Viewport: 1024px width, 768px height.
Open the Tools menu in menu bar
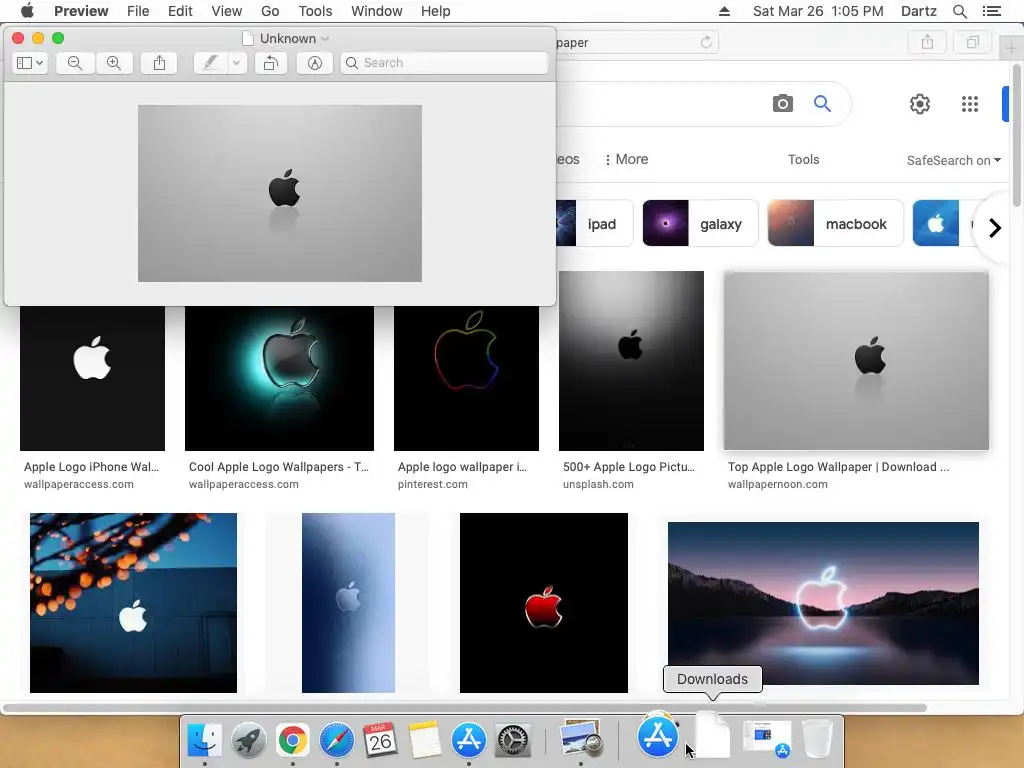tap(315, 11)
